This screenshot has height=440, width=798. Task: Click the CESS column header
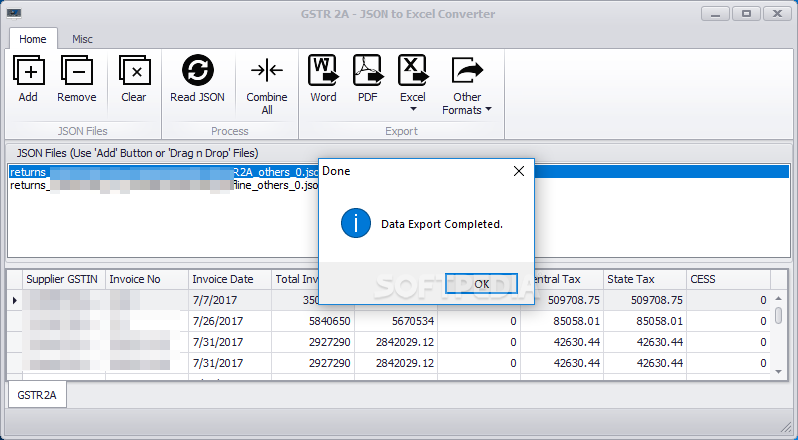728,279
